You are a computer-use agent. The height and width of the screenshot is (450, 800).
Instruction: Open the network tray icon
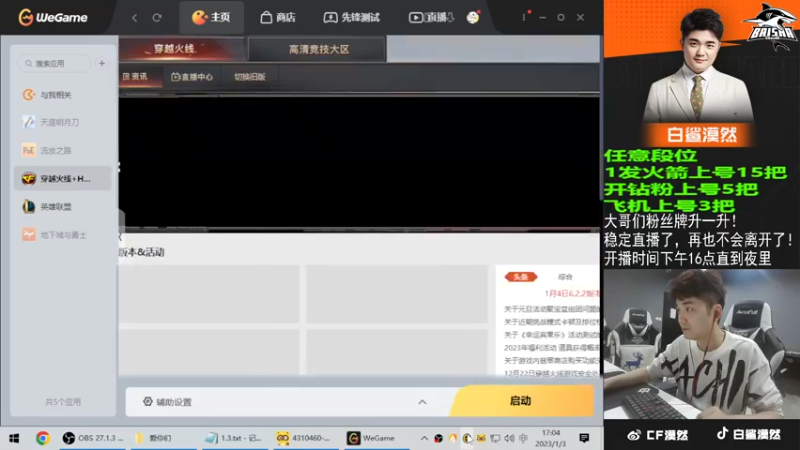pos(495,438)
